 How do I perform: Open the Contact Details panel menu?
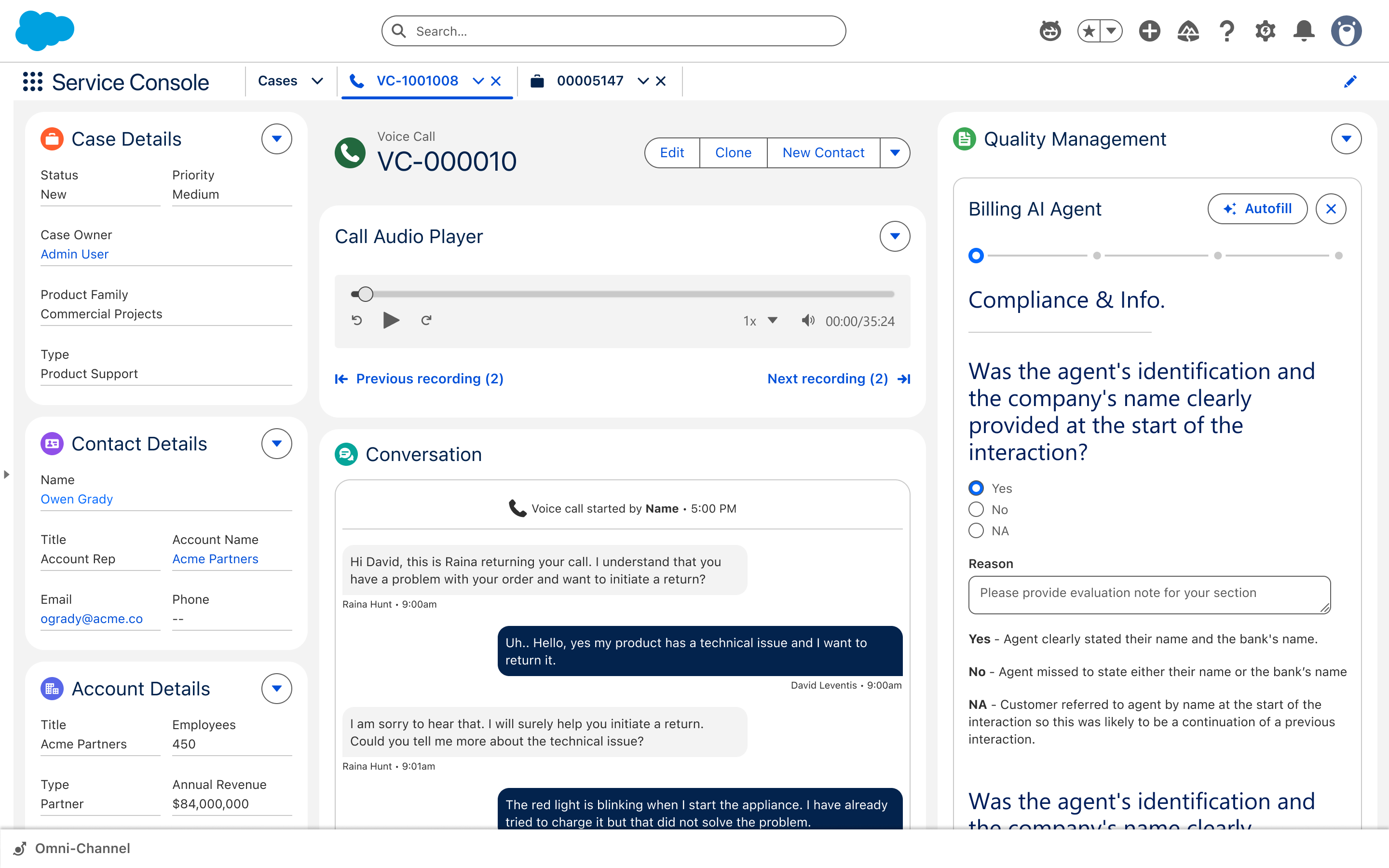[277, 444]
